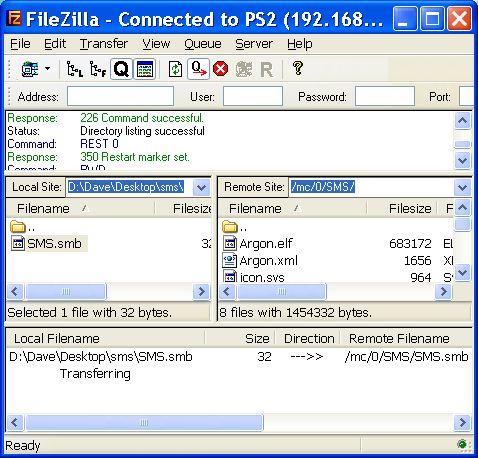Image resolution: width=478 pixels, height=458 pixels.
Task: Click the red Cancel operation icon
Action: click(x=221, y=69)
